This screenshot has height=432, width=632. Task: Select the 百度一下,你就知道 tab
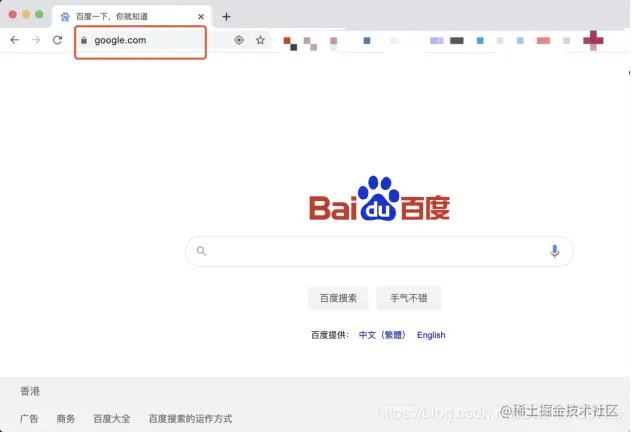tap(132, 17)
